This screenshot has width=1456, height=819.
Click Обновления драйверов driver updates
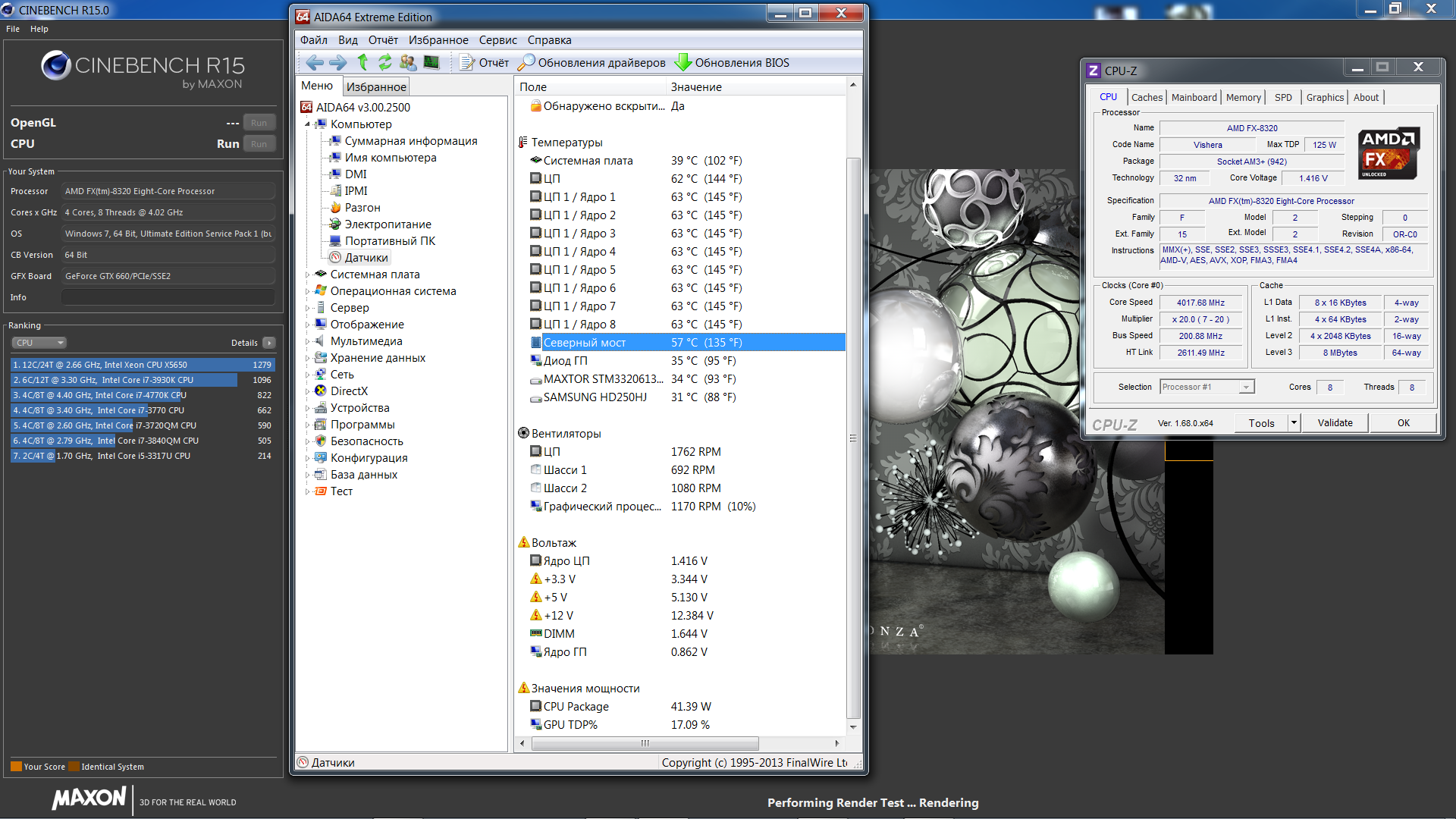pyautogui.click(x=592, y=63)
